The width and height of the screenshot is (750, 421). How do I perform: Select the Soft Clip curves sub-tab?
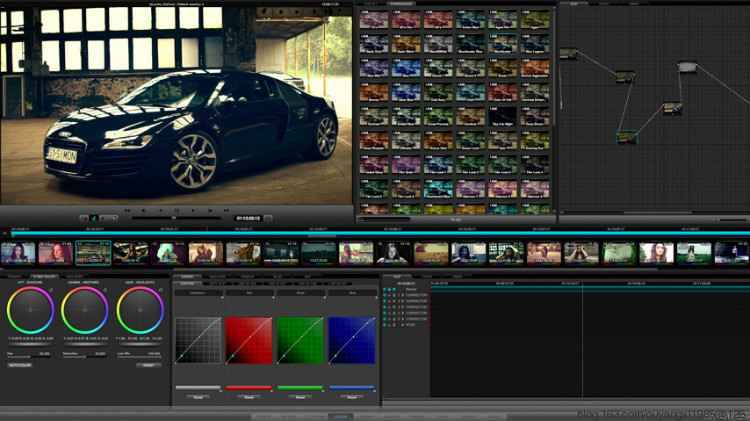click(x=217, y=284)
